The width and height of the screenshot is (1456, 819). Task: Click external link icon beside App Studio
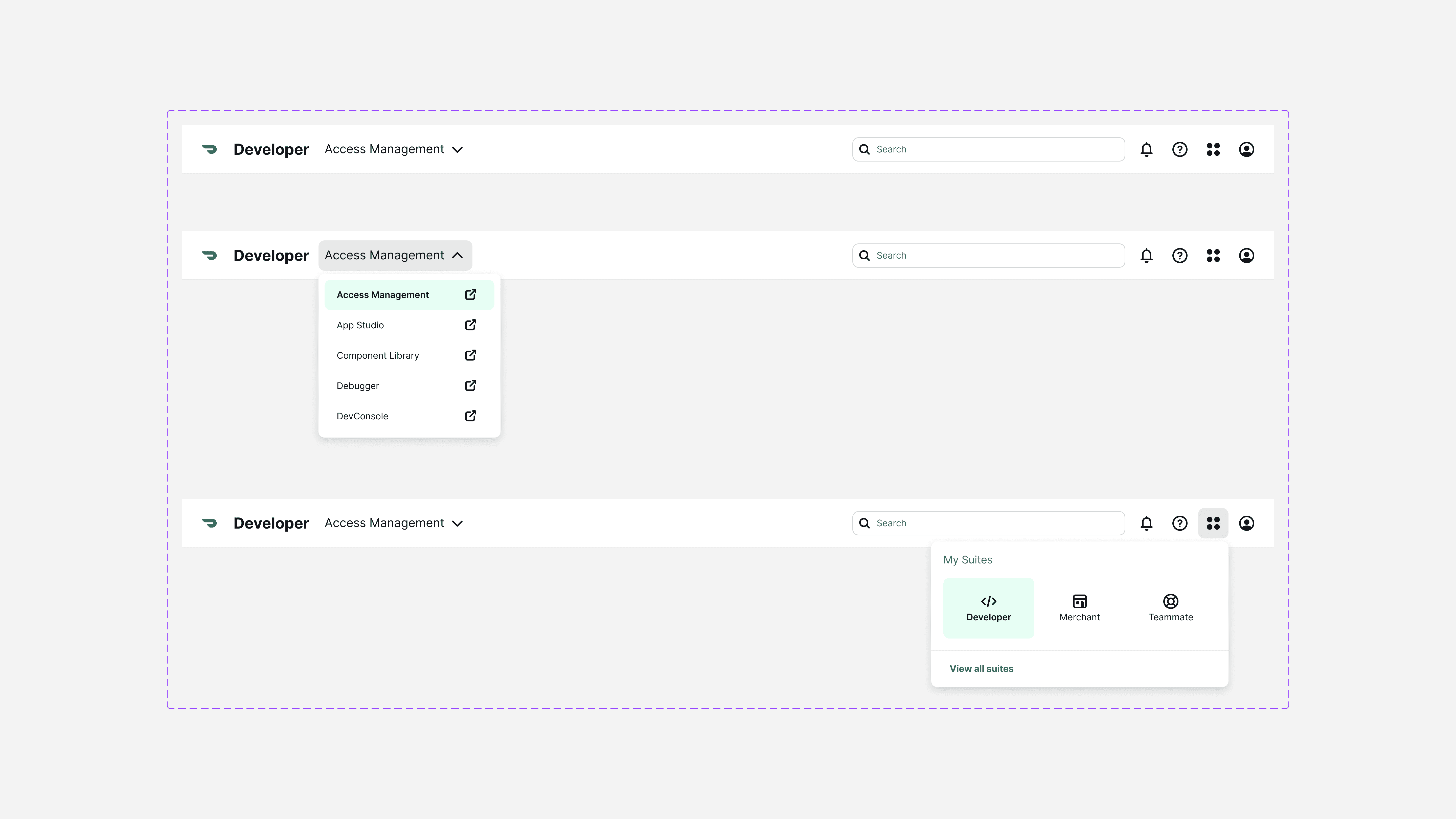pos(470,325)
